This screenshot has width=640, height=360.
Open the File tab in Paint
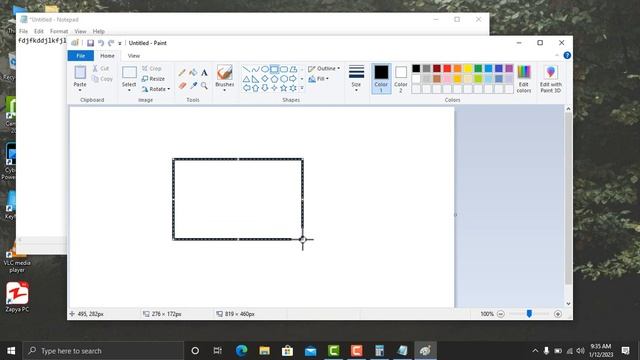(x=81, y=56)
